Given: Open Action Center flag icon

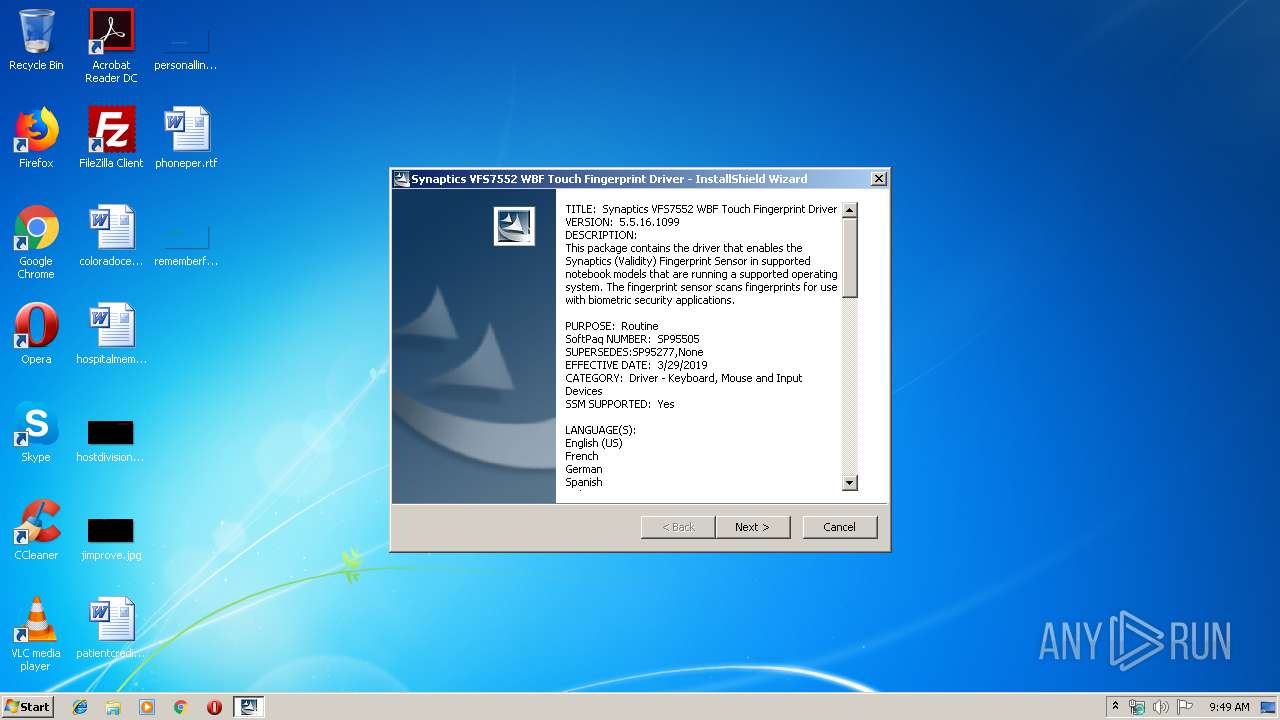Looking at the screenshot, I should click(1185, 707).
